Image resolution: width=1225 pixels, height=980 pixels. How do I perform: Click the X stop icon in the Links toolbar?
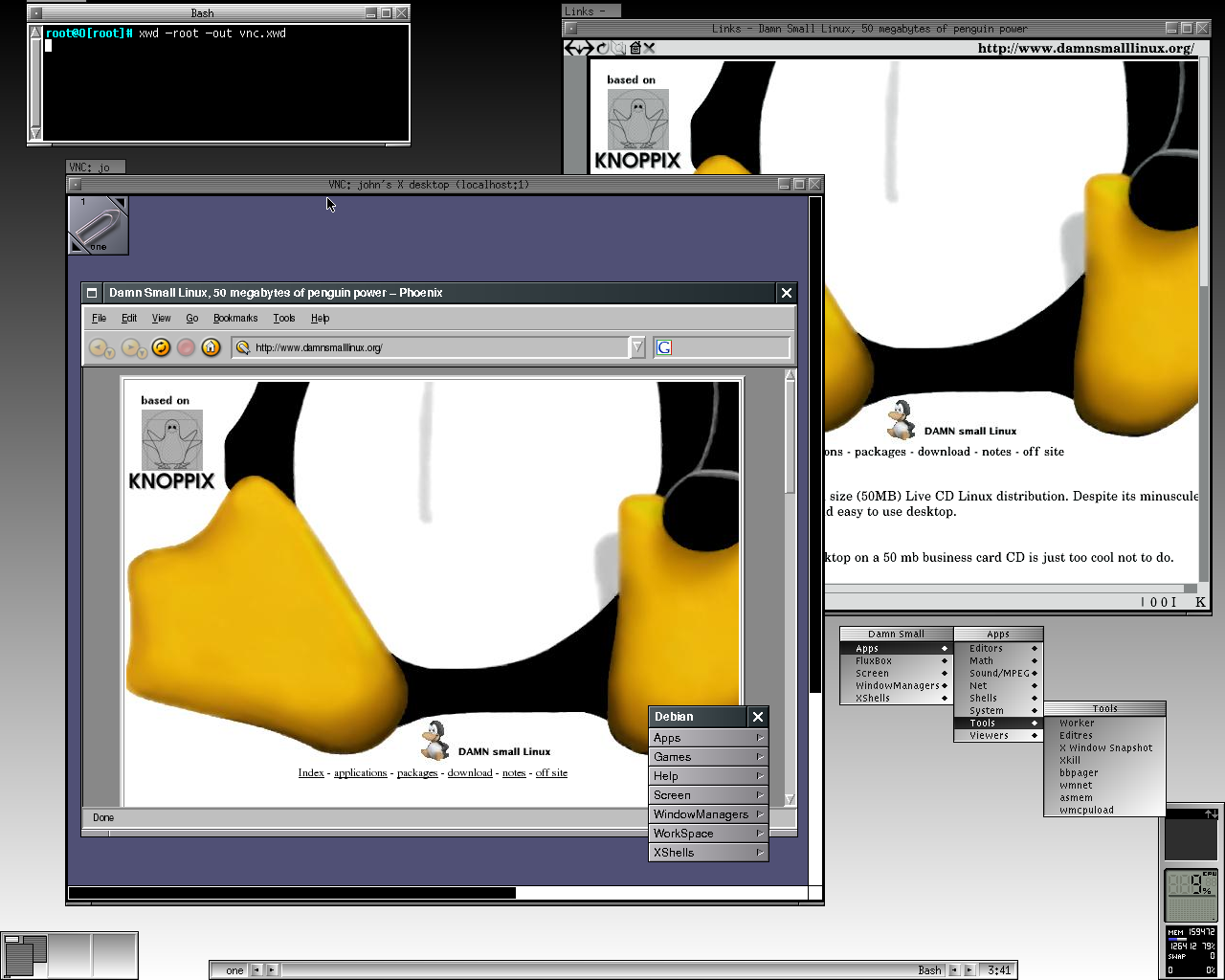click(x=649, y=48)
